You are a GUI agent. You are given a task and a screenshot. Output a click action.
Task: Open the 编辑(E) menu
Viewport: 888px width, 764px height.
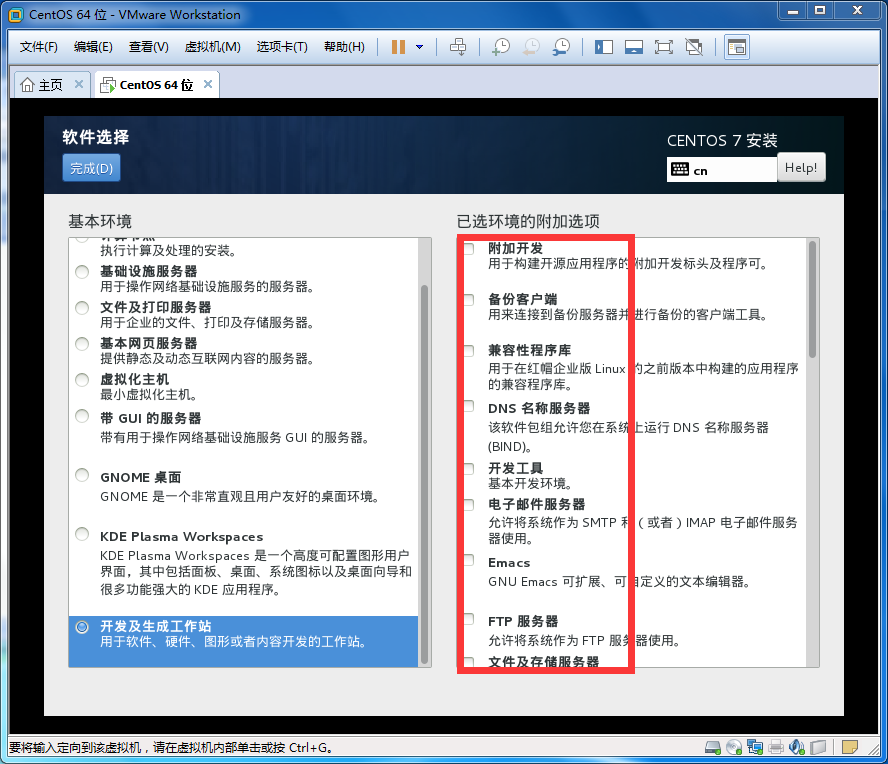click(93, 47)
